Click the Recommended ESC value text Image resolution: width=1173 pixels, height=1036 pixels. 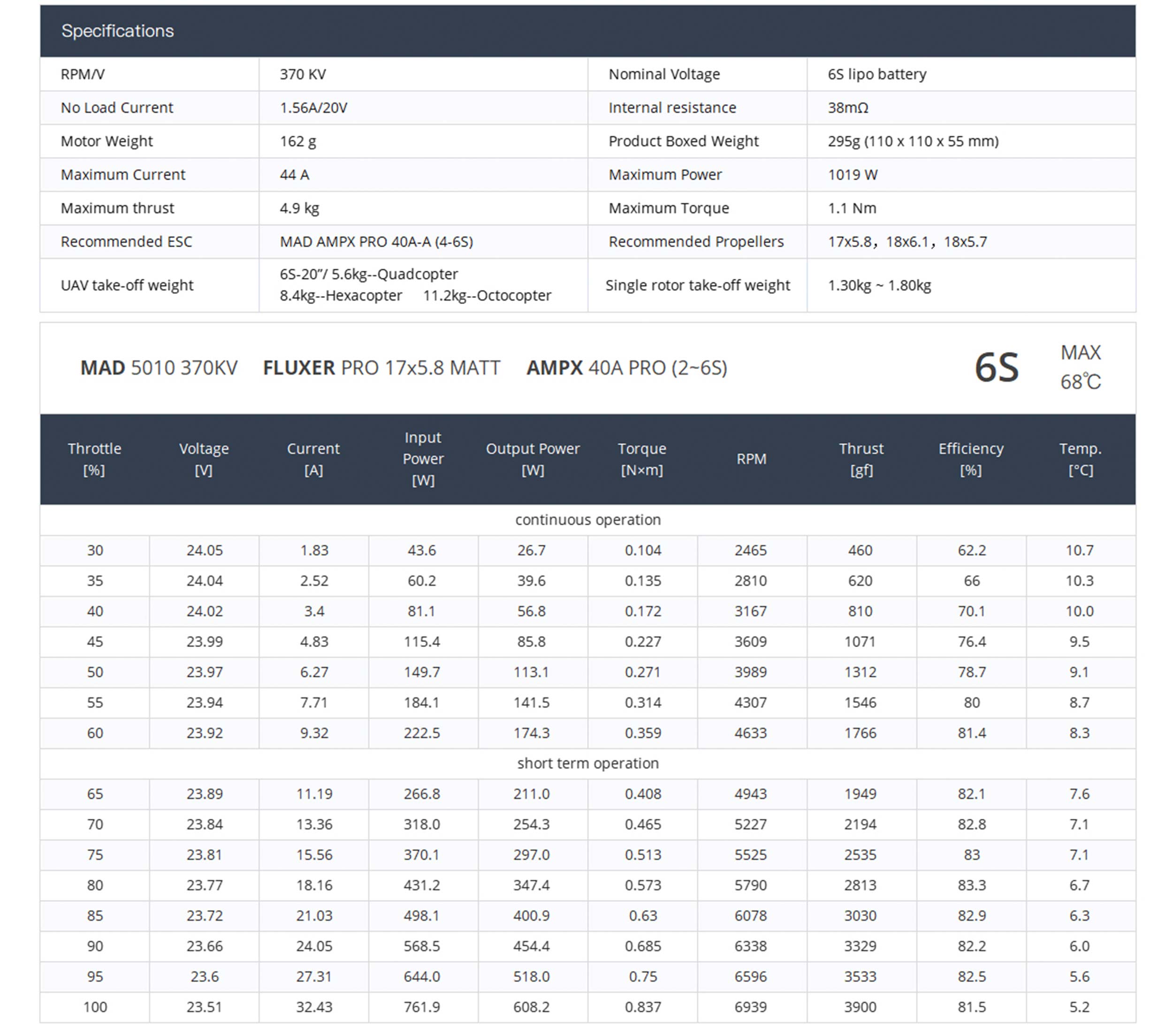click(x=376, y=242)
